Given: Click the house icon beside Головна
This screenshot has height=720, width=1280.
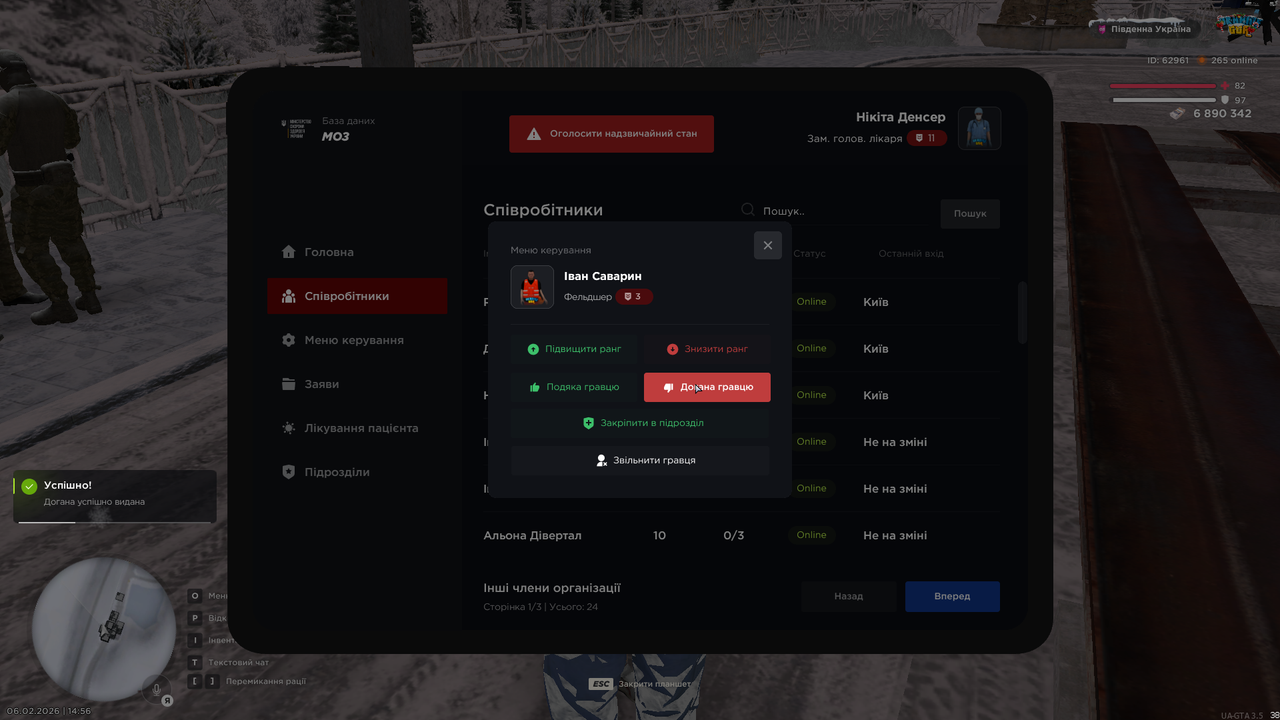Looking at the screenshot, I should tap(289, 252).
